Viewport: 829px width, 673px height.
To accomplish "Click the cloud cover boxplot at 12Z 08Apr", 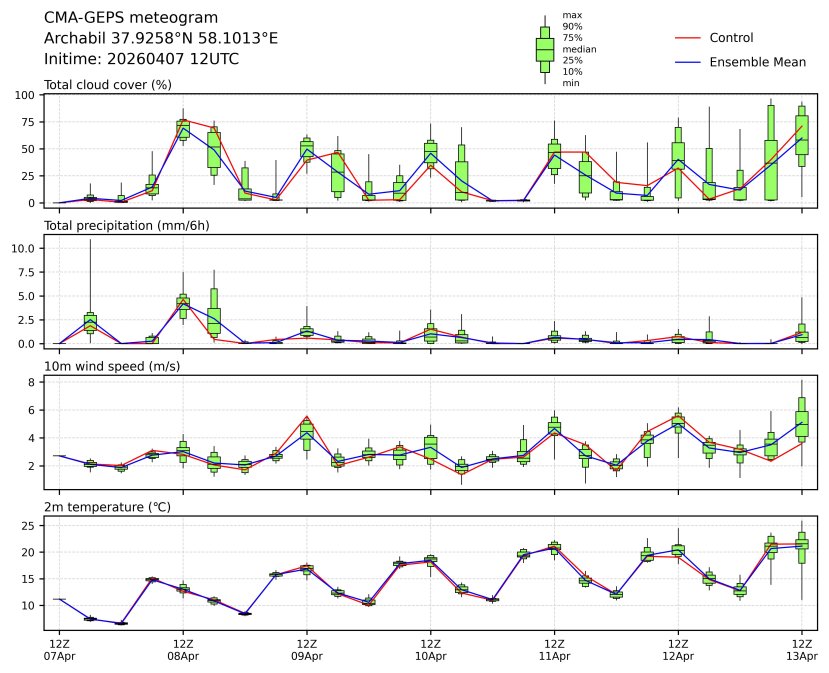I will [x=183, y=129].
